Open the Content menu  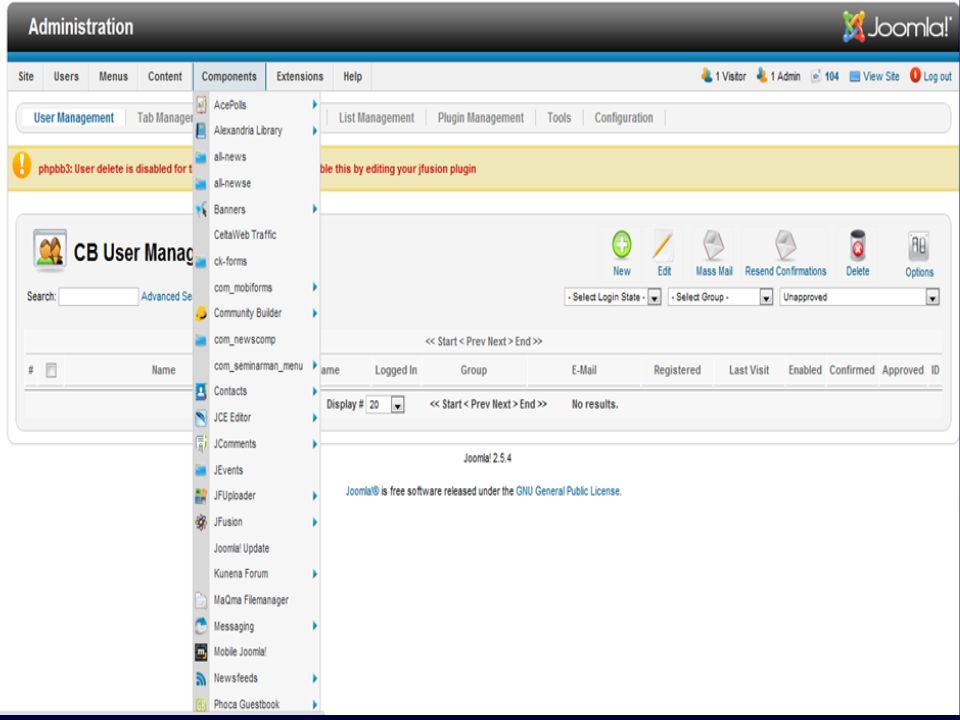pyautogui.click(x=165, y=77)
